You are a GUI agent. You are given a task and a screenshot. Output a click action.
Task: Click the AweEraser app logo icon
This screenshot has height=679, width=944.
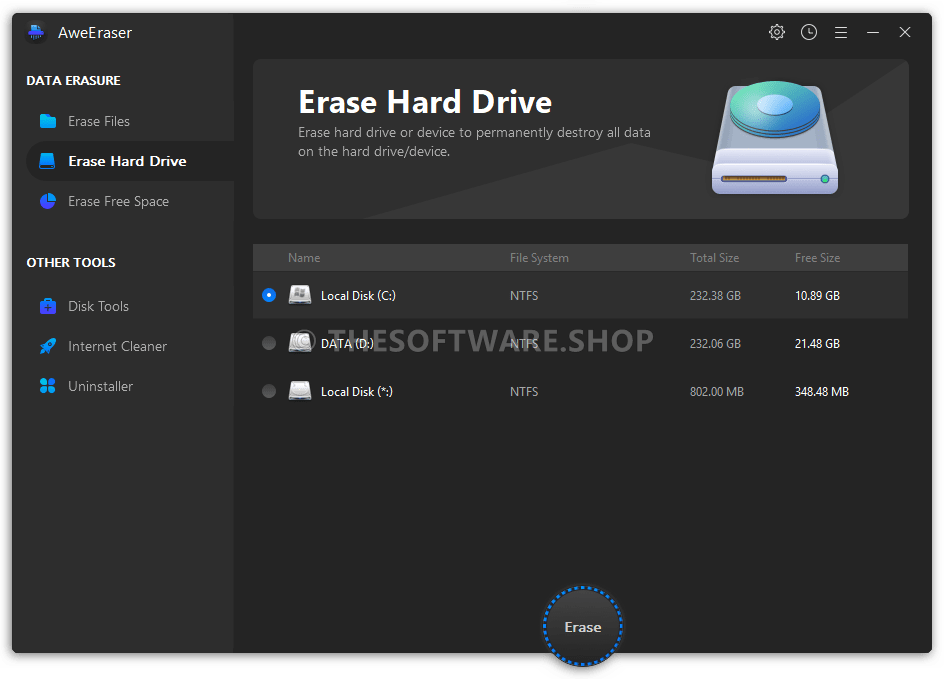click(x=36, y=33)
